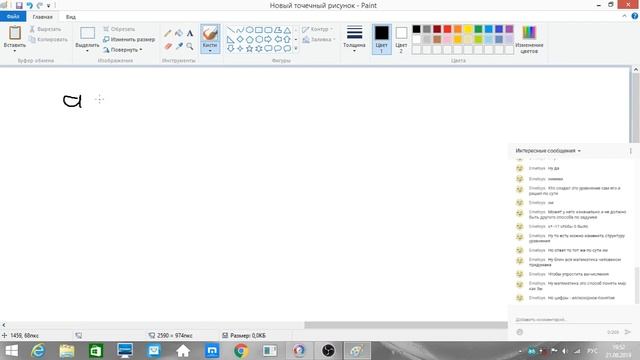This screenshot has width=640, height=360.
Task: Open the Интересные сообщения chat filter dropdown
Action: [548, 151]
